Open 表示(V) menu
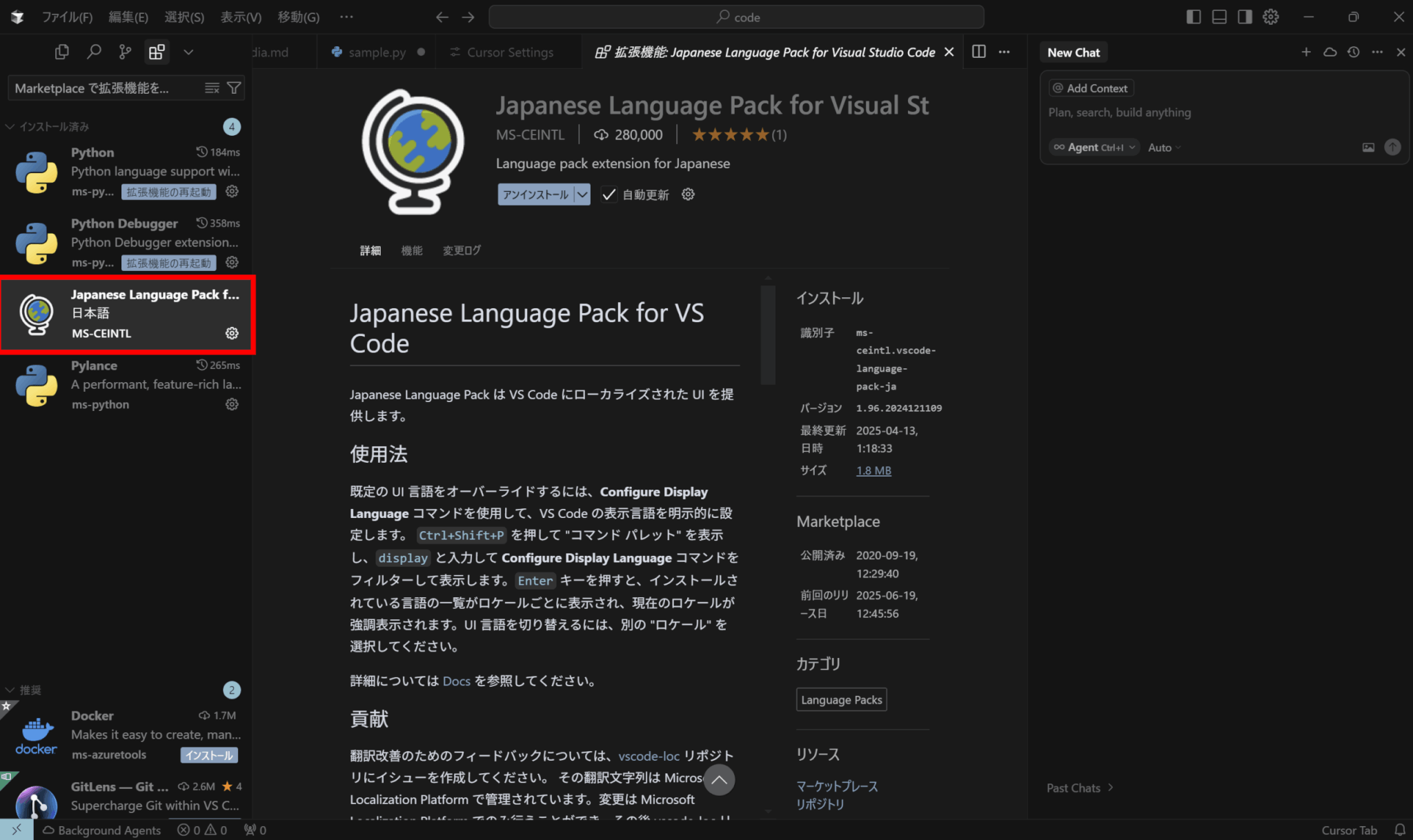 (241, 17)
